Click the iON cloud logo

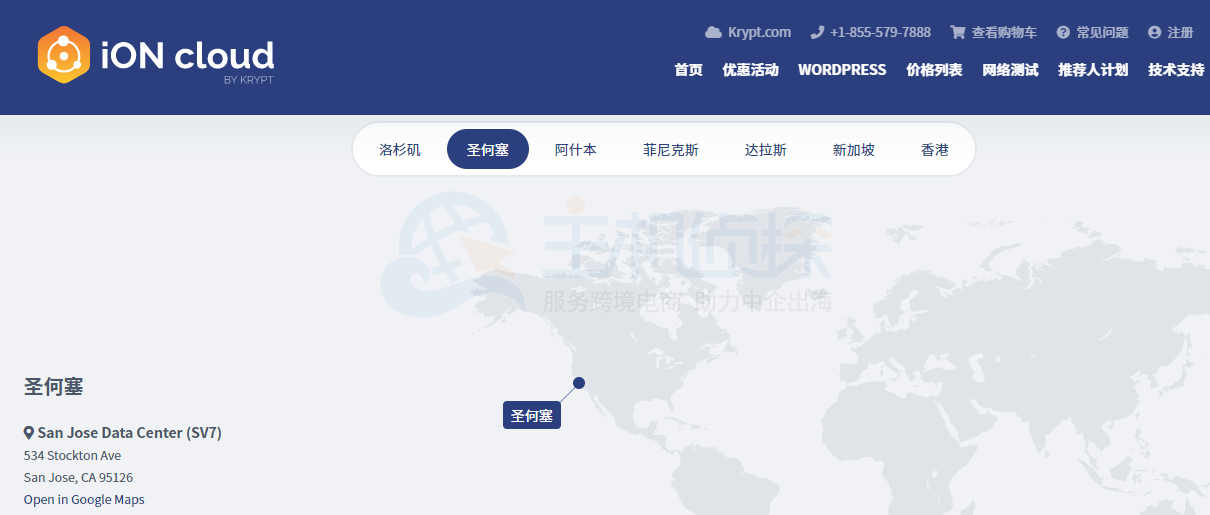tap(156, 55)
